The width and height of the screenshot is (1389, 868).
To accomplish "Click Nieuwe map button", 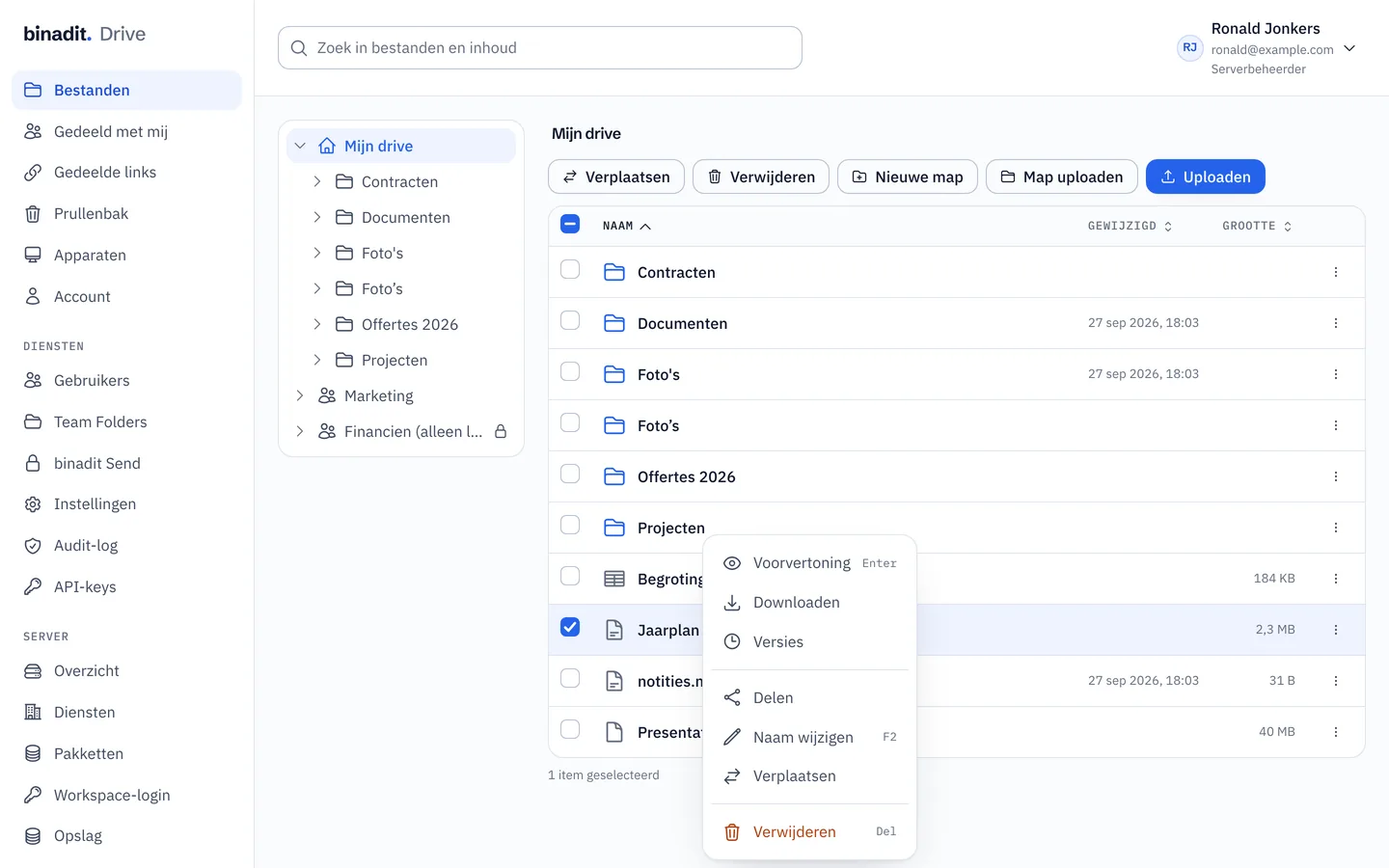I will click(908, 176).
